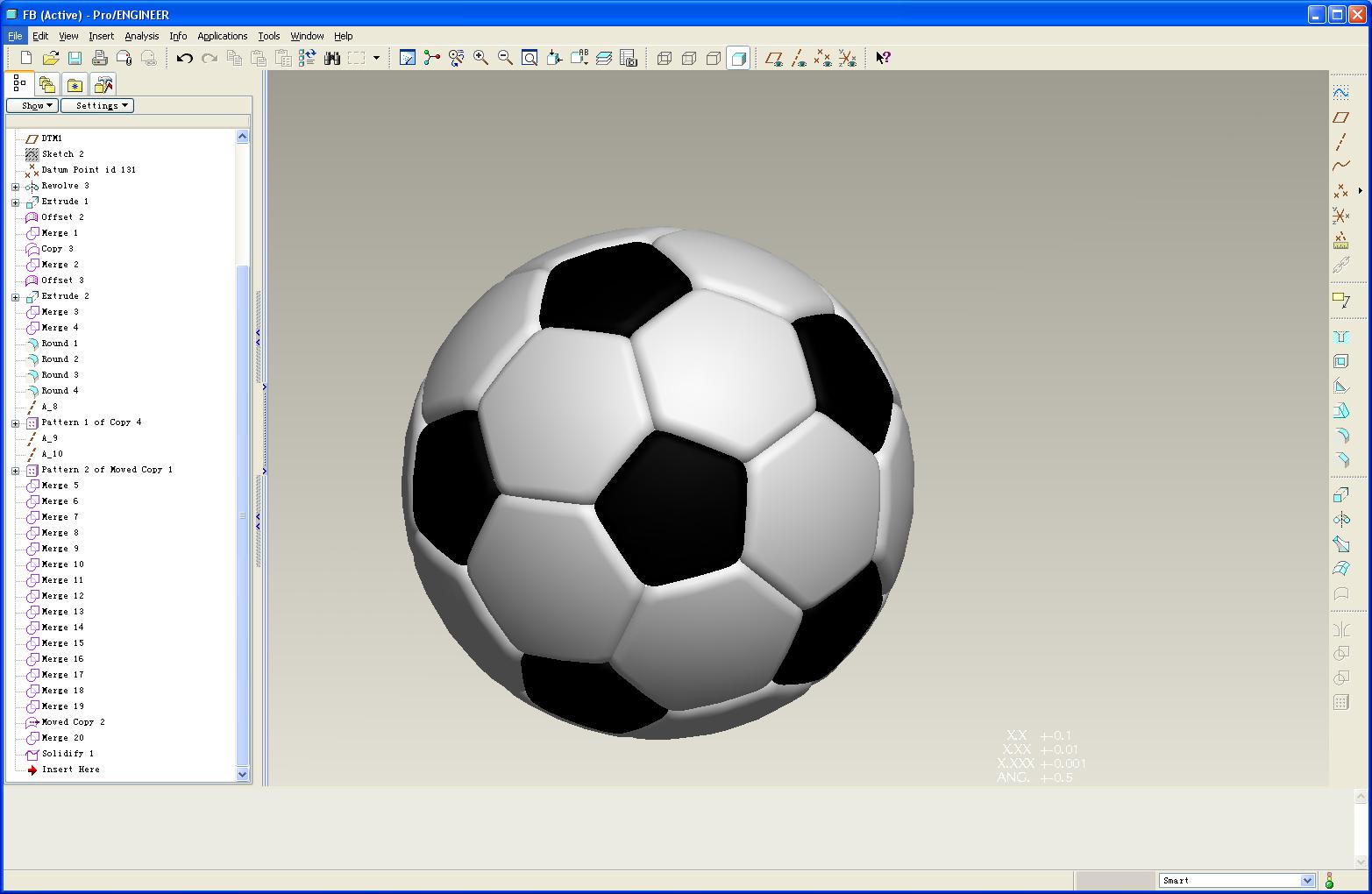
Task: Open the Applications menu
Action: pyautogui.click(x=222, y=36)
